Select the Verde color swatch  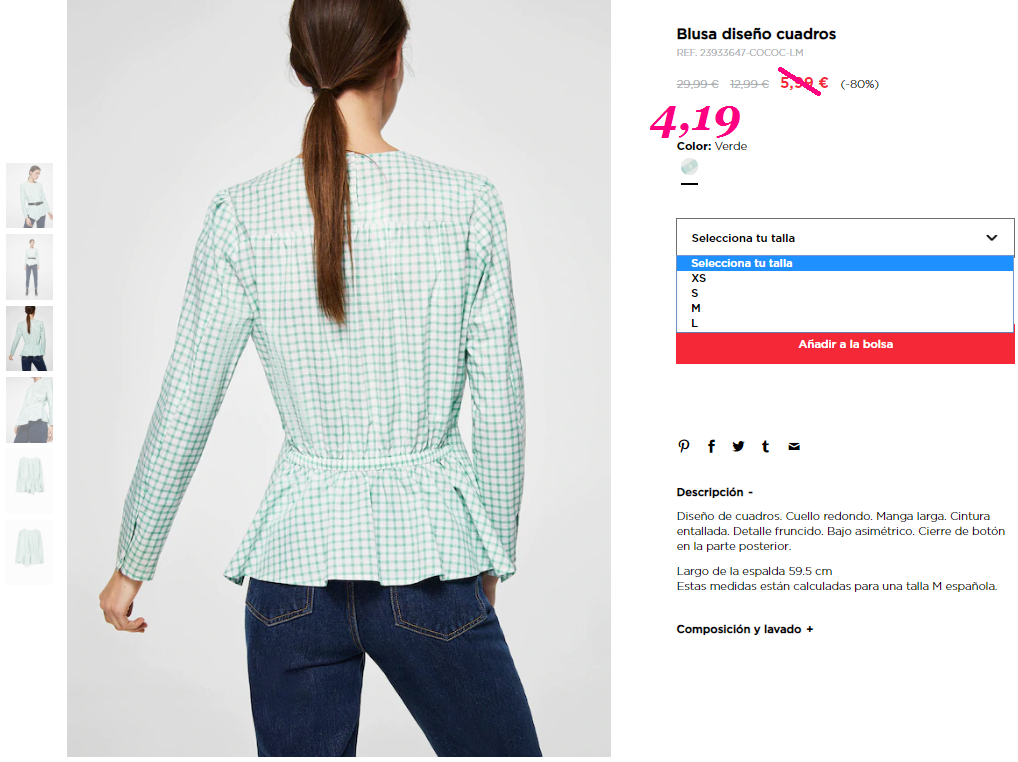click(x=689, y=167)
